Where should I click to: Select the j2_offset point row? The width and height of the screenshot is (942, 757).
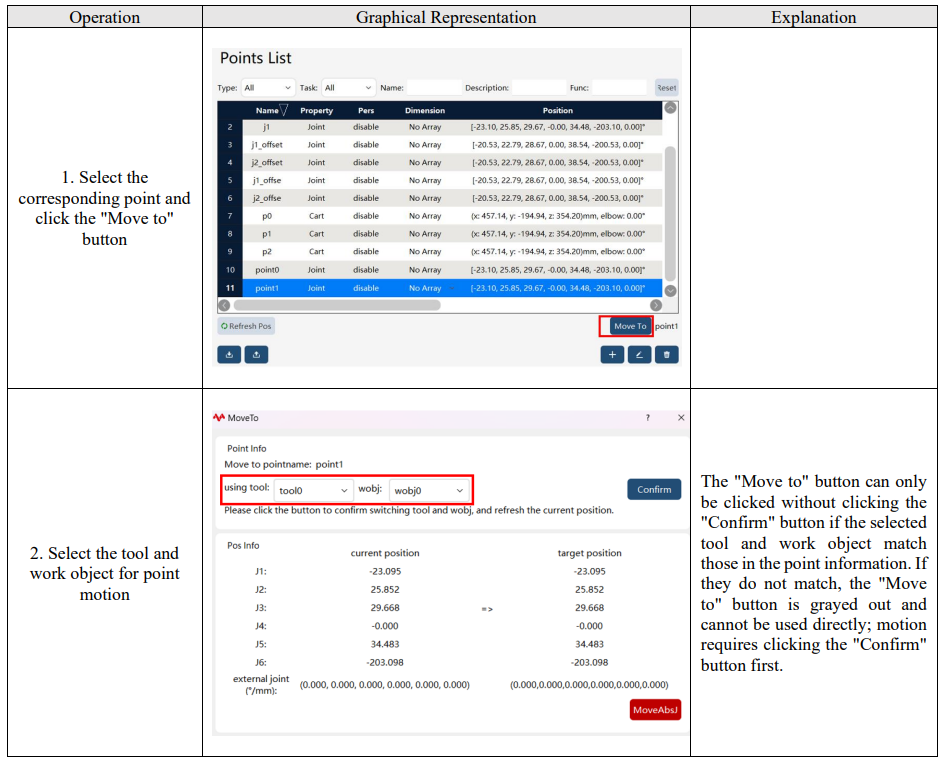tap(440, 163)
